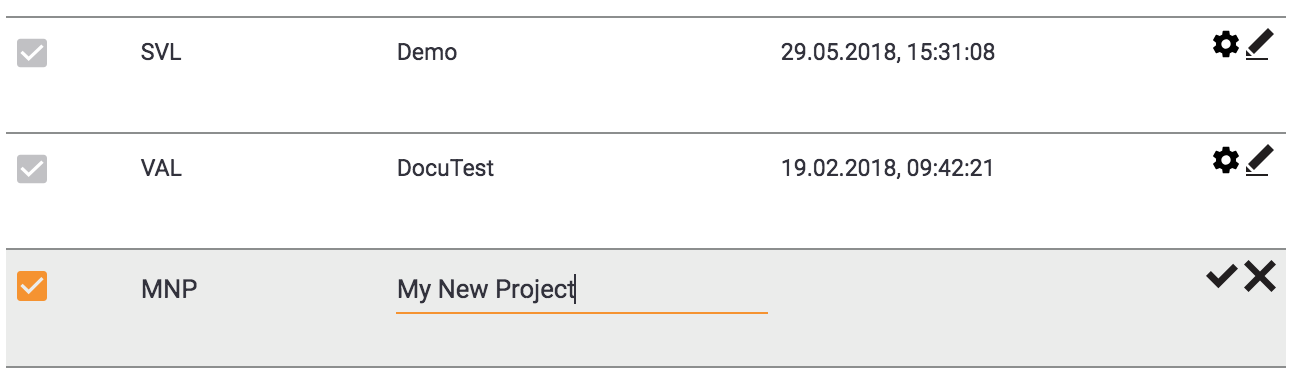Cancel new project with X icon
The image size is (1298, 378).
(1260, 277)
